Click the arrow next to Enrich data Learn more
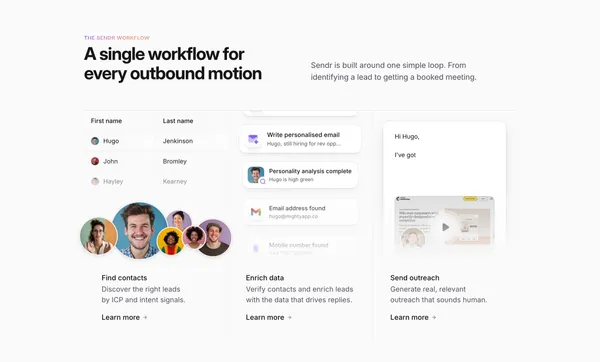This screenshot has height=362, width=600. (289, 317)
